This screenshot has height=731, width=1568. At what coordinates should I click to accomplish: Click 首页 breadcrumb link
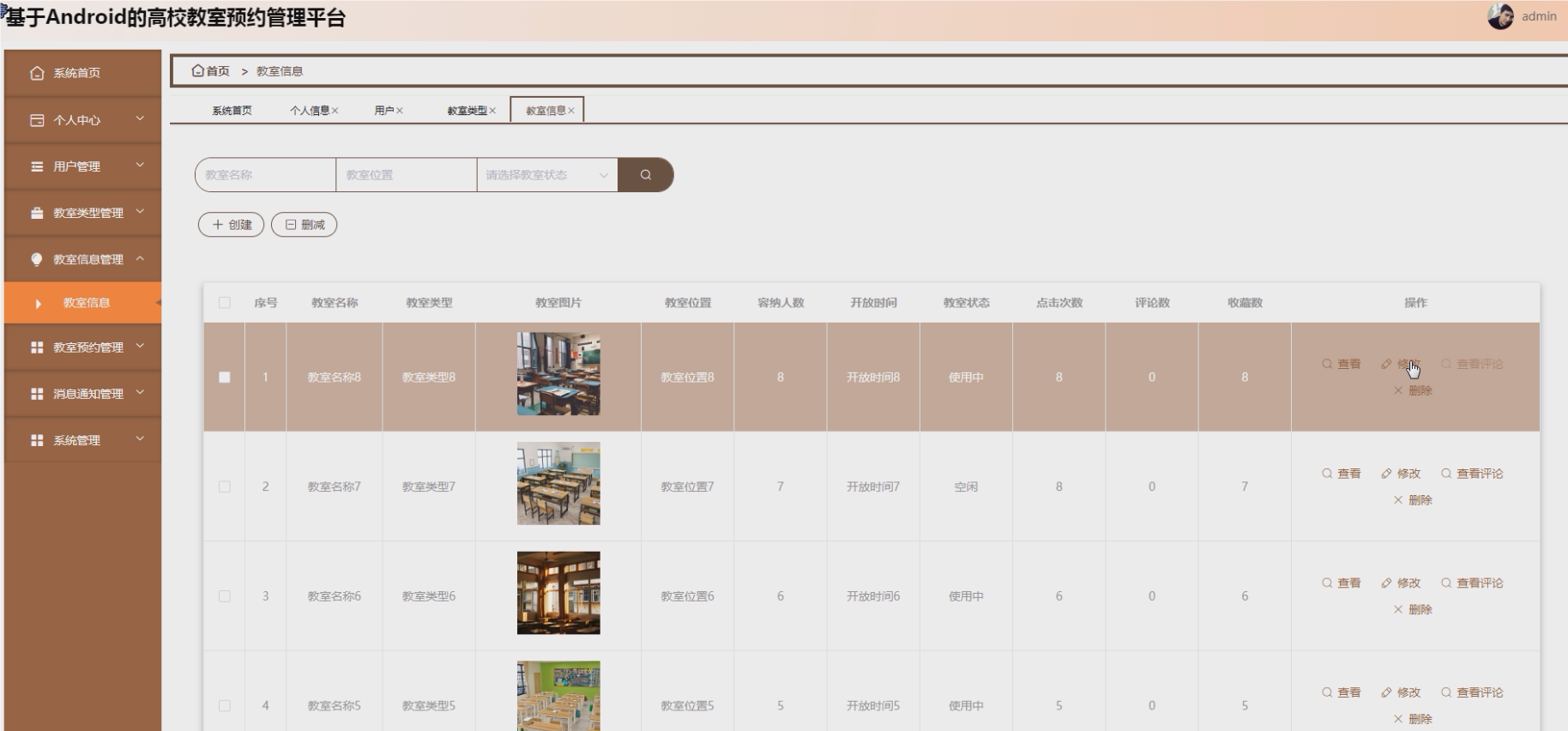click(x=218, y=71)
